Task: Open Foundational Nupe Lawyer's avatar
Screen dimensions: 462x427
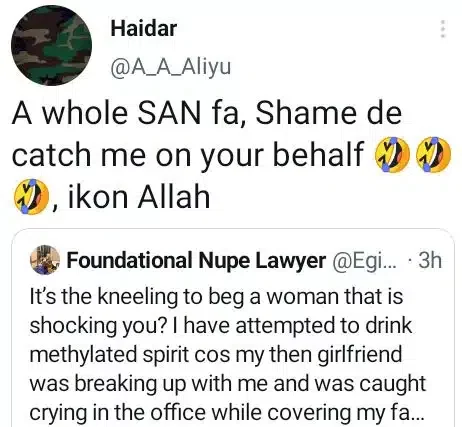Action: pos(45,260)
